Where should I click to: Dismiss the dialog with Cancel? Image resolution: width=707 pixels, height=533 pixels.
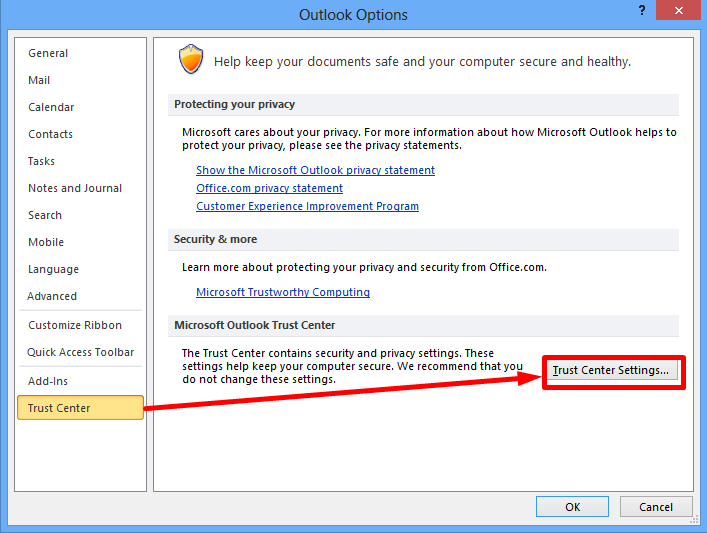pos(656,507)
